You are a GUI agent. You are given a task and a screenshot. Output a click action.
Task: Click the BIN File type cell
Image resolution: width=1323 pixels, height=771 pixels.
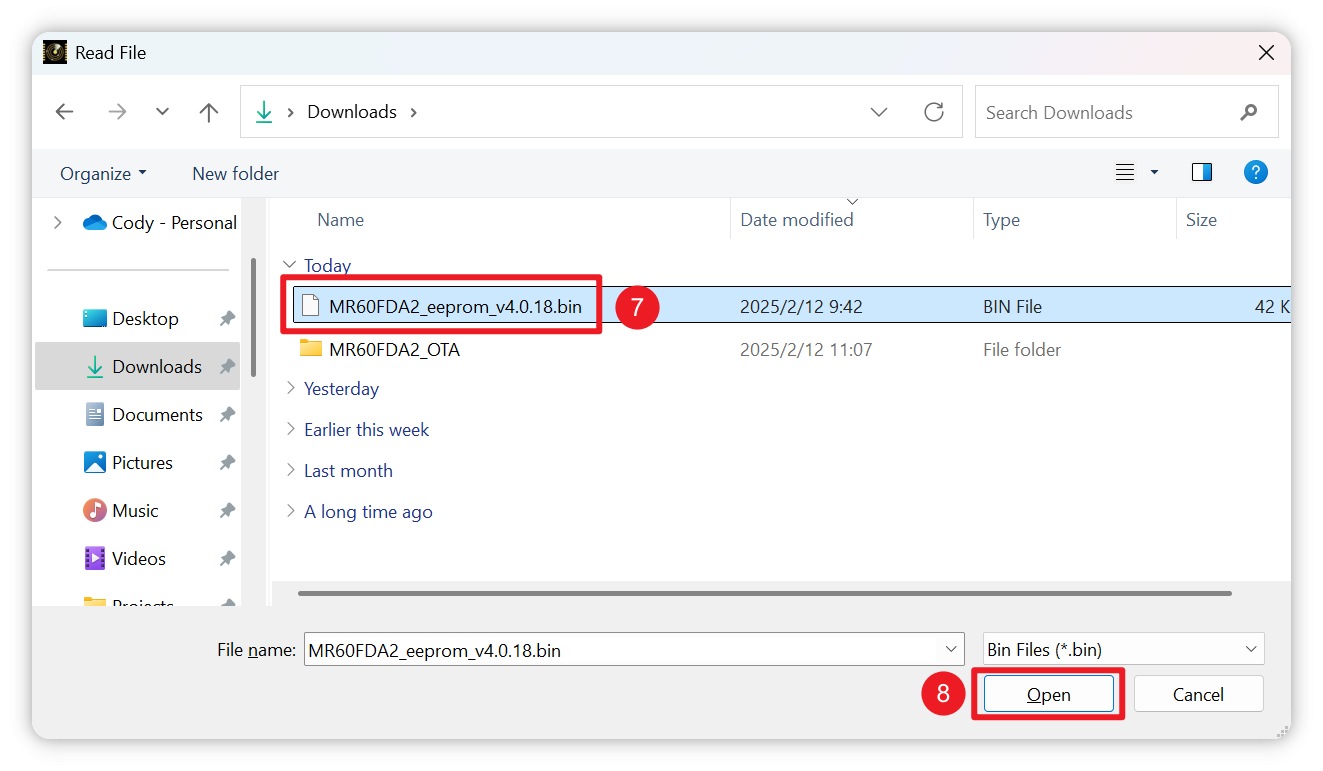[x=1012, y=306]
